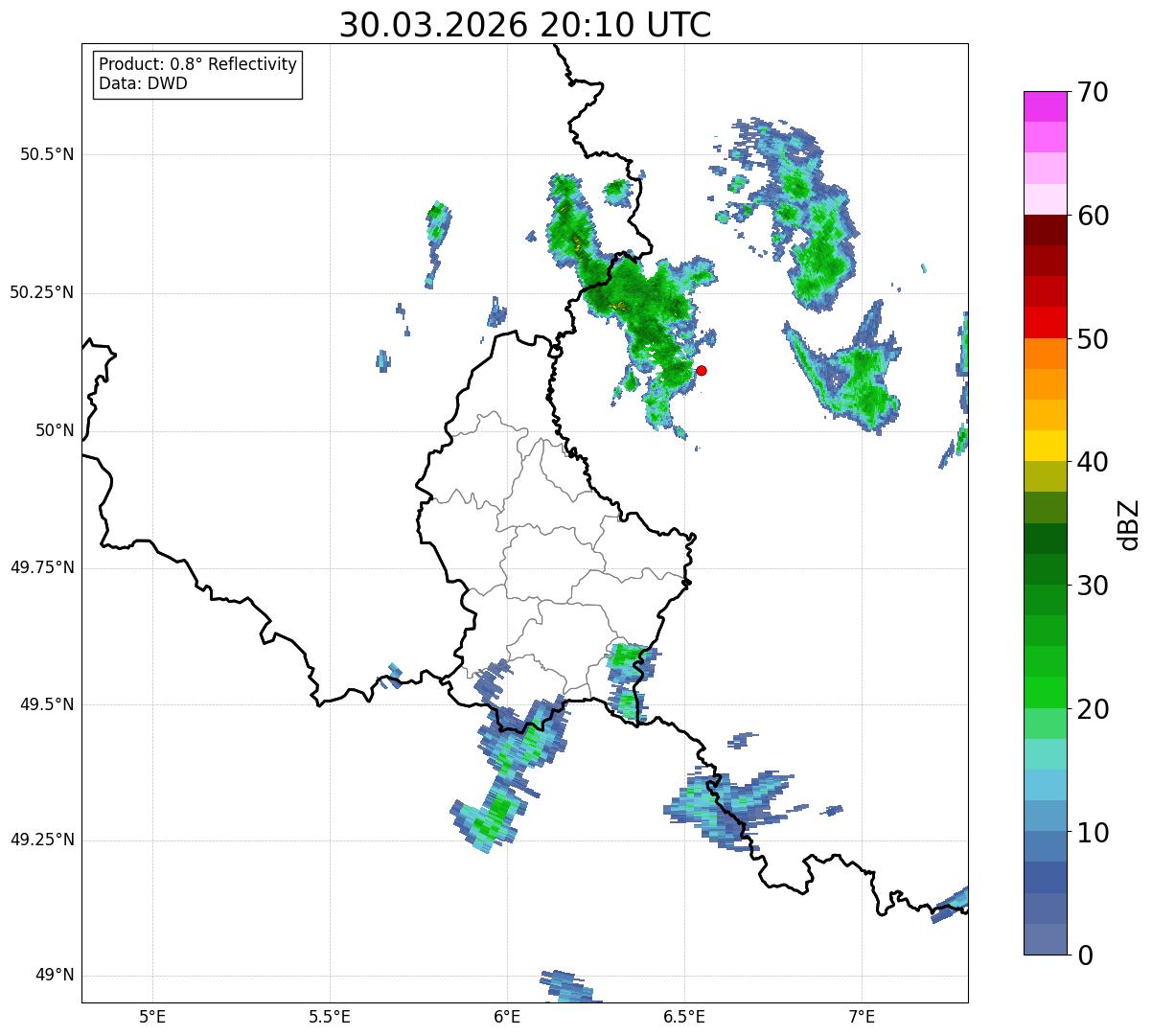Click the longitude label "5.5°E"

click(x=330, y=1016)
